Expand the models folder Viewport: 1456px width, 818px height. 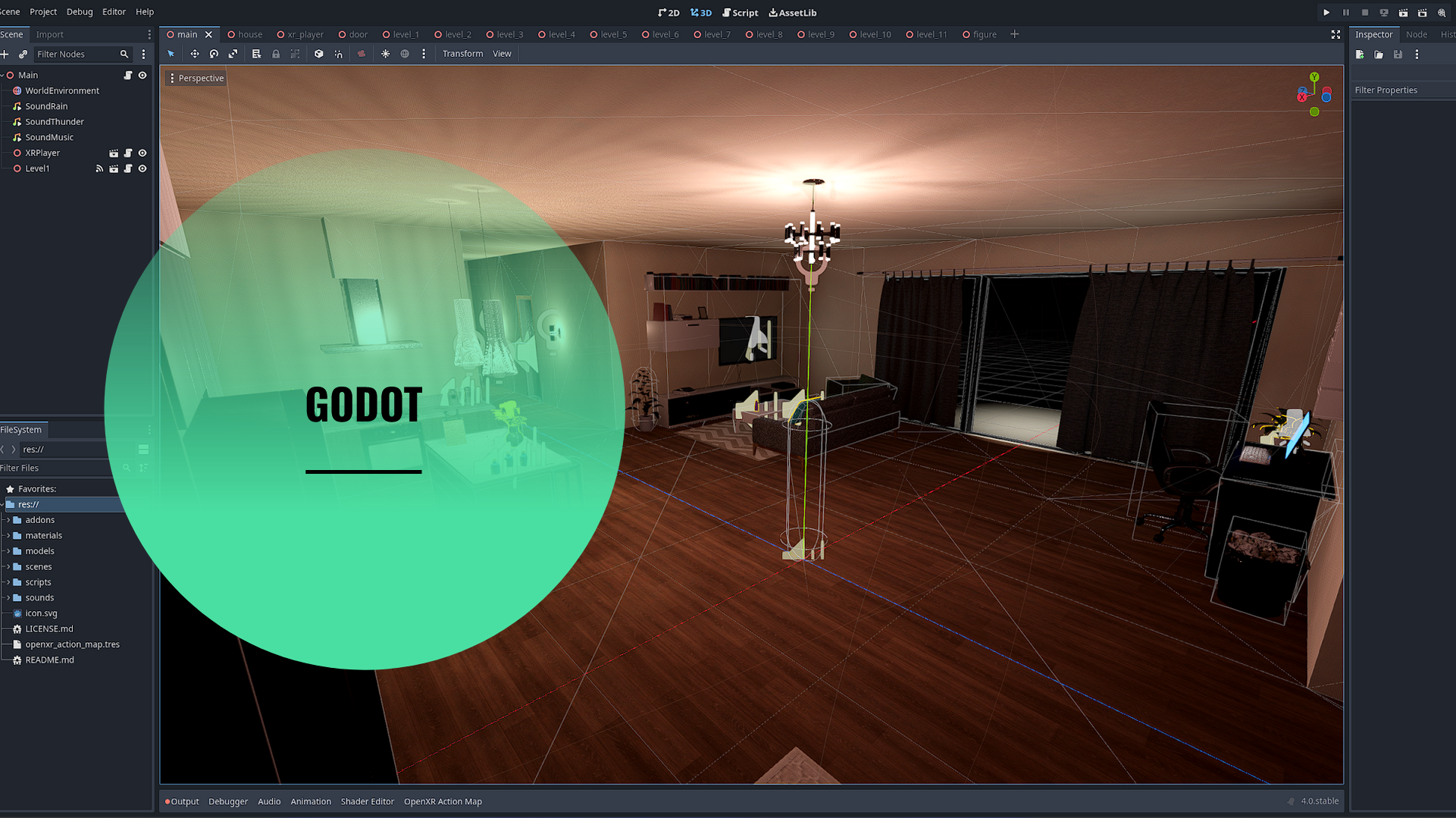[8, 551]
